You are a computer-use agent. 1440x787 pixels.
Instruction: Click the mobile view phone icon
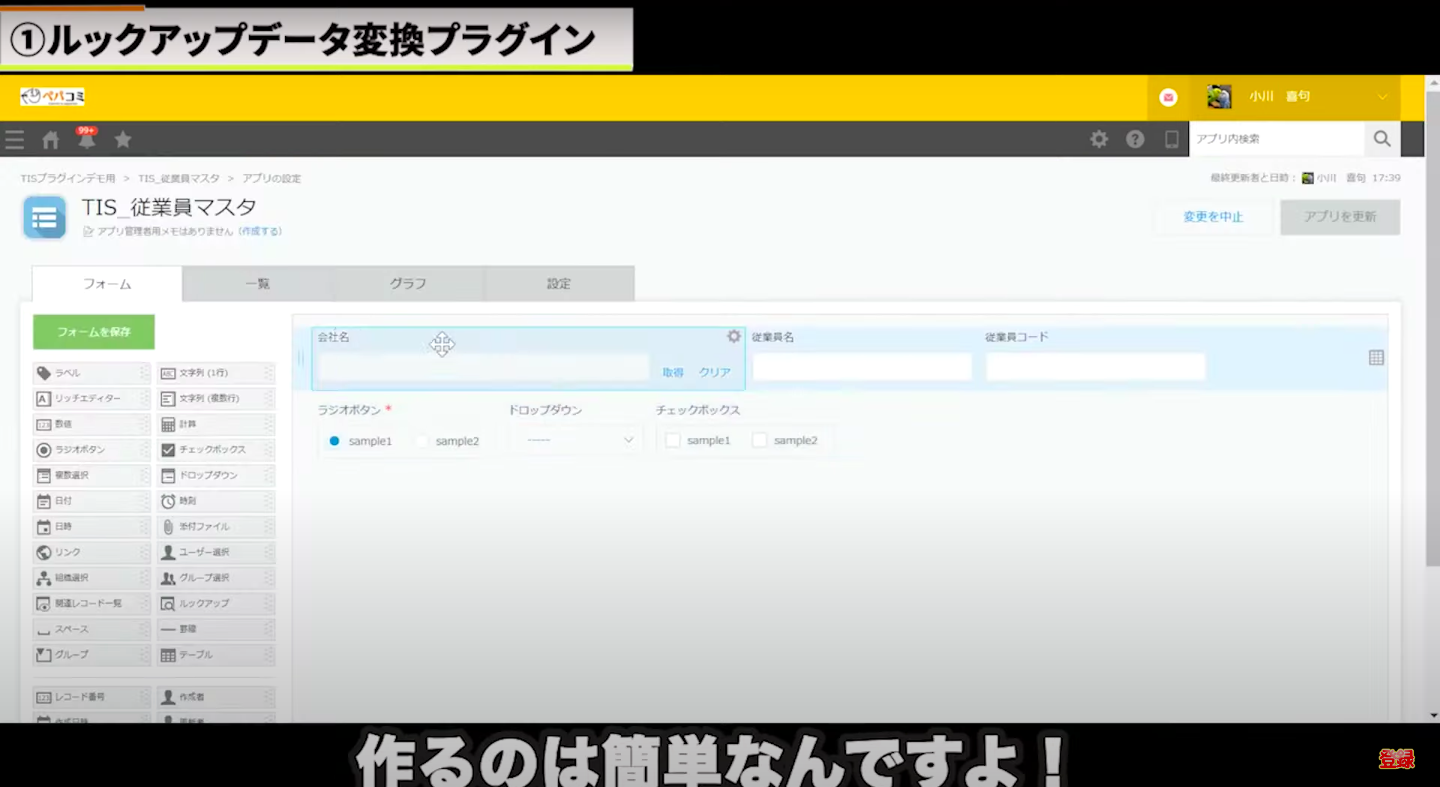click(x=1171, y=140)
